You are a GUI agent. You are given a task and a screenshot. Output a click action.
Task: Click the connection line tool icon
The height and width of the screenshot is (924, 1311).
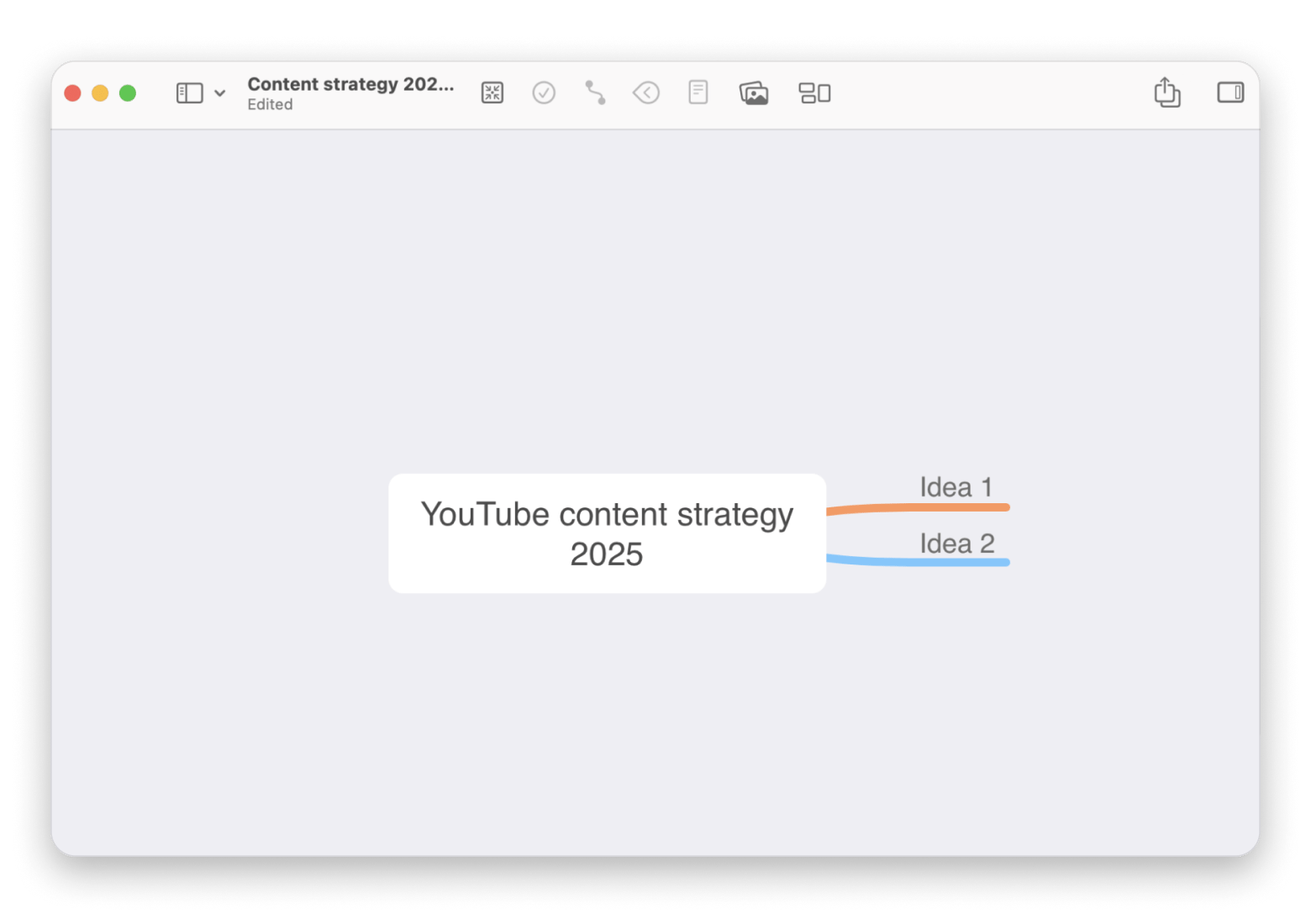click(x=595, y=93)
